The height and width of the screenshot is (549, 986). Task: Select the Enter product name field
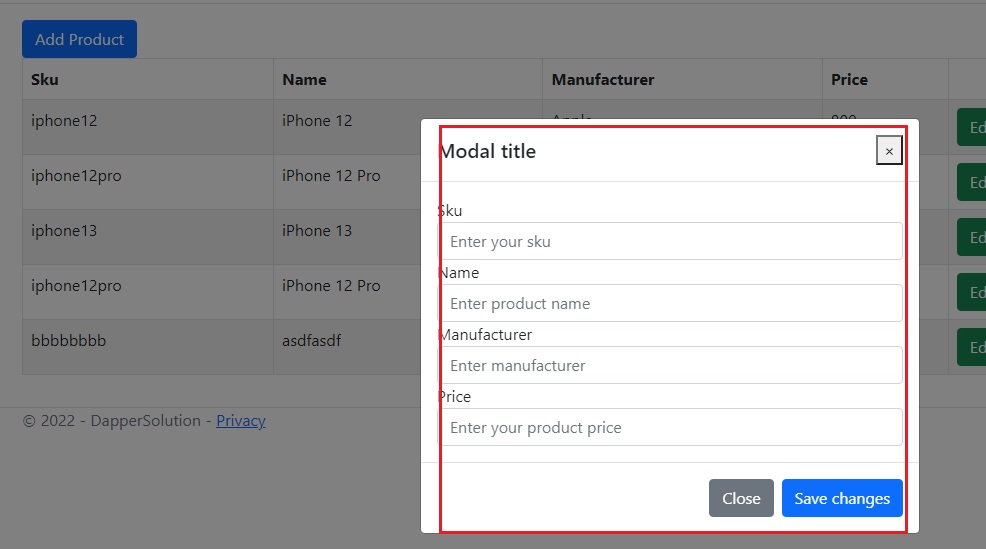[670, 303]
